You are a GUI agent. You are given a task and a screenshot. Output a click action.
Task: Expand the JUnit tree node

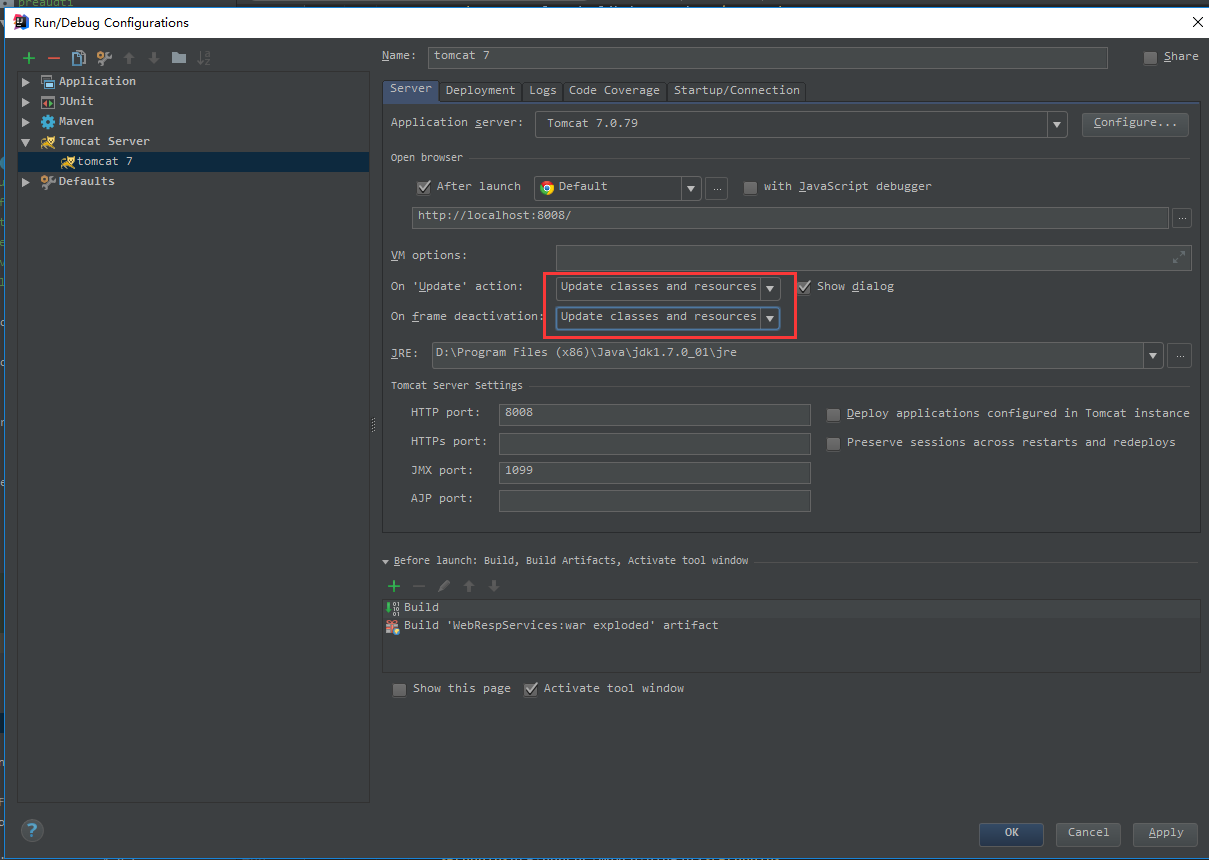click(26, 102)
